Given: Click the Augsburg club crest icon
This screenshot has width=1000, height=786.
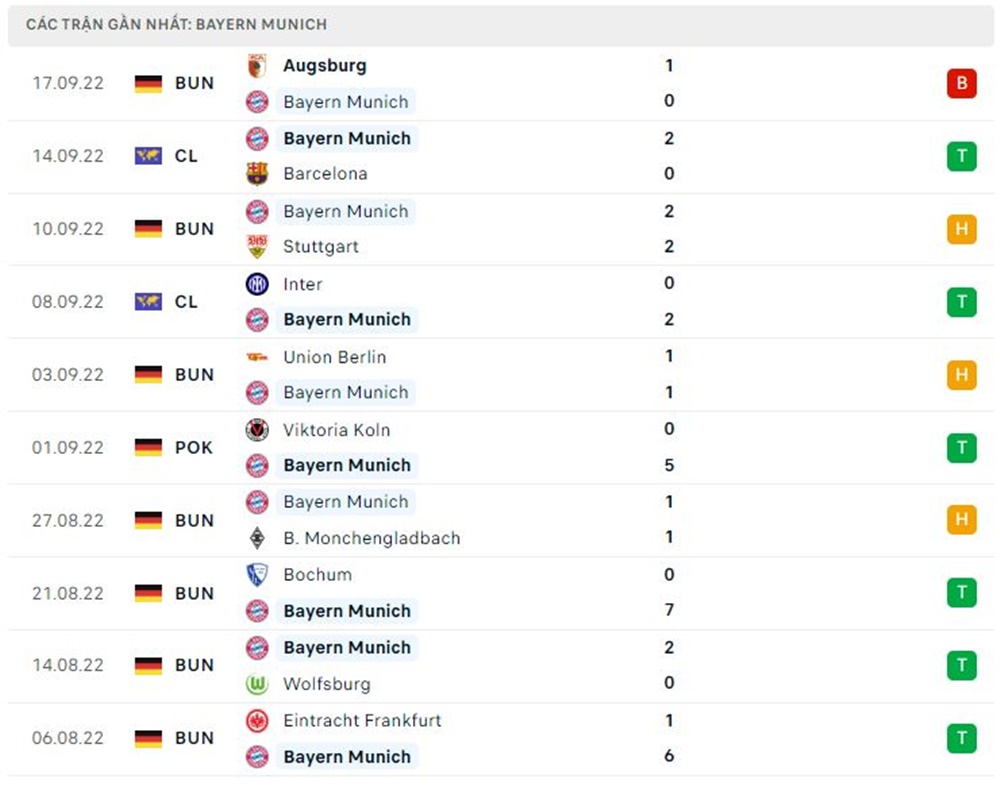Looking at the screenshot, I should click(x=257, y=66).
